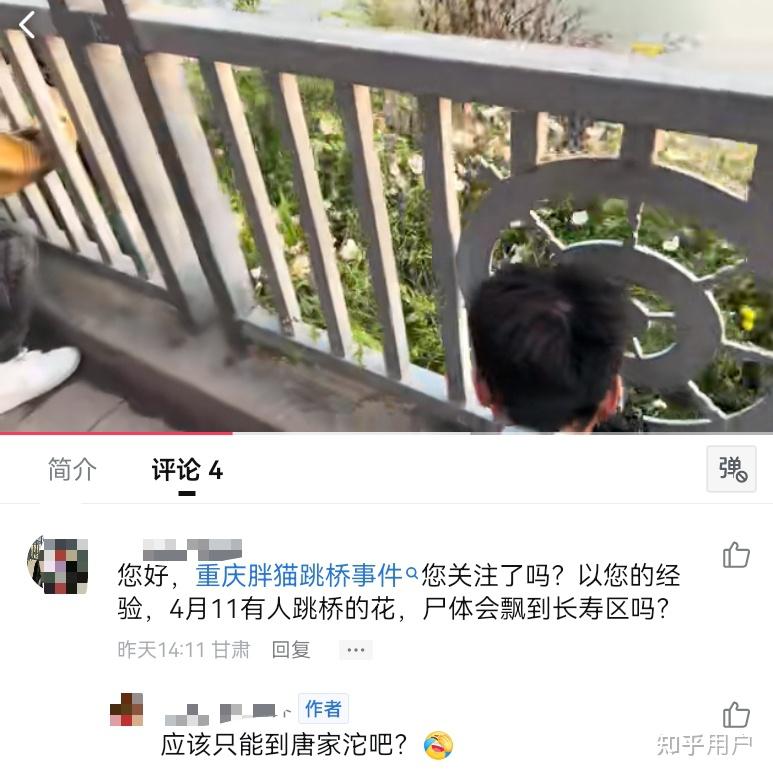Tap the search magnifier after 重庆胖猫跳桥事件

(411, 573)
